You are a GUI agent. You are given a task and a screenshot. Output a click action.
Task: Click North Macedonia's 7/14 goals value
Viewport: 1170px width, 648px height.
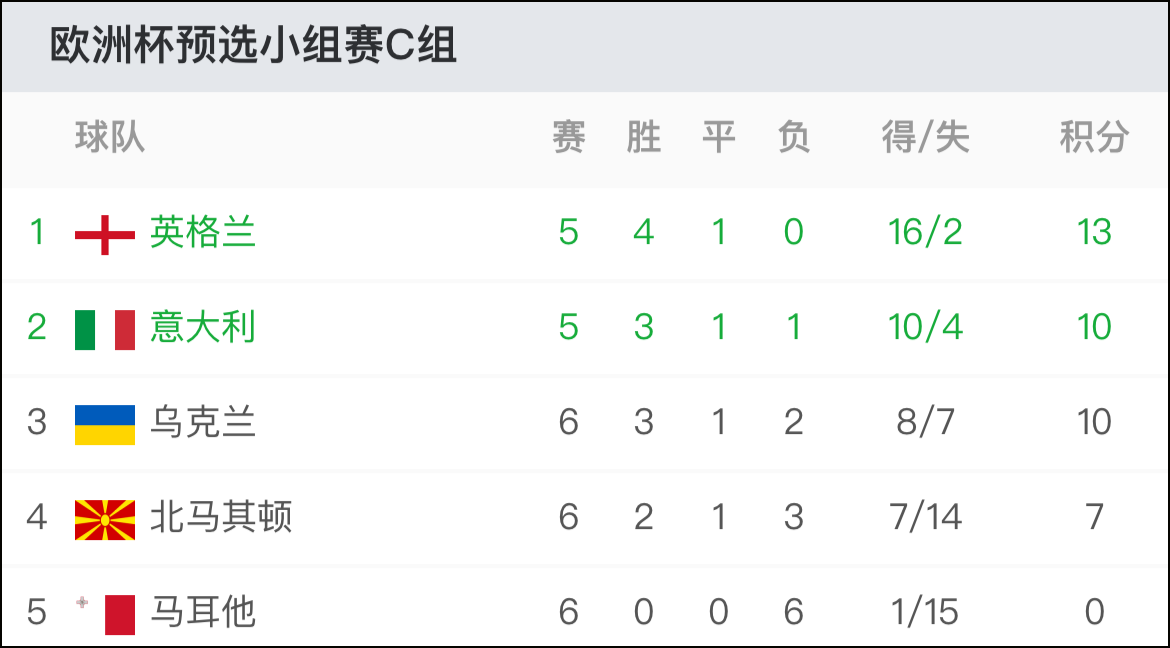(x=925, y=517)
